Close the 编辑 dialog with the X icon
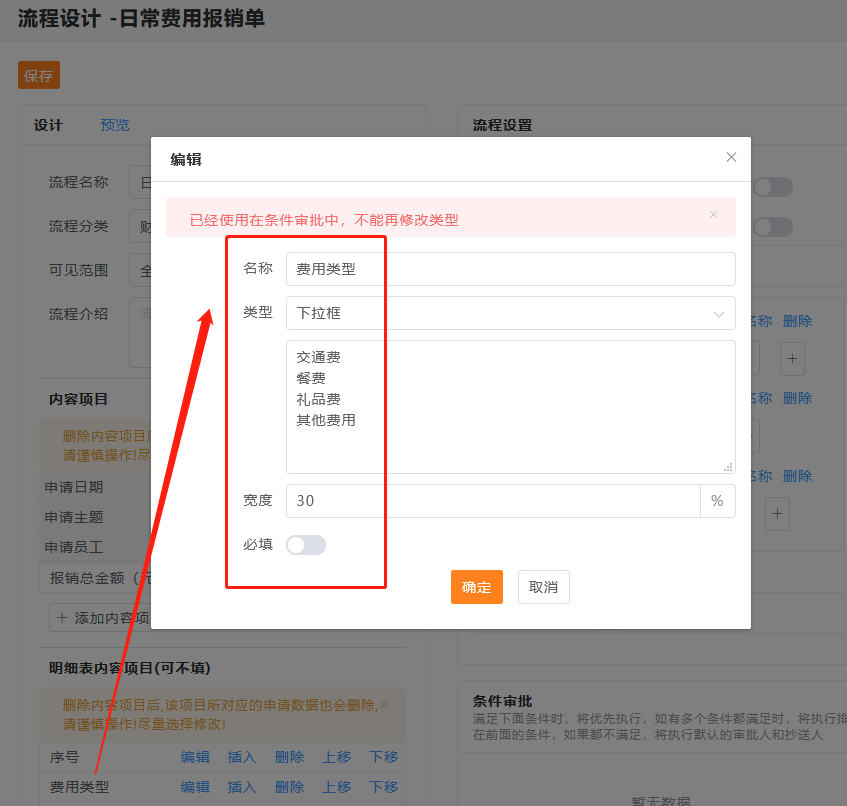This screenshot has height=806, width=847. (x=731, y=157)
